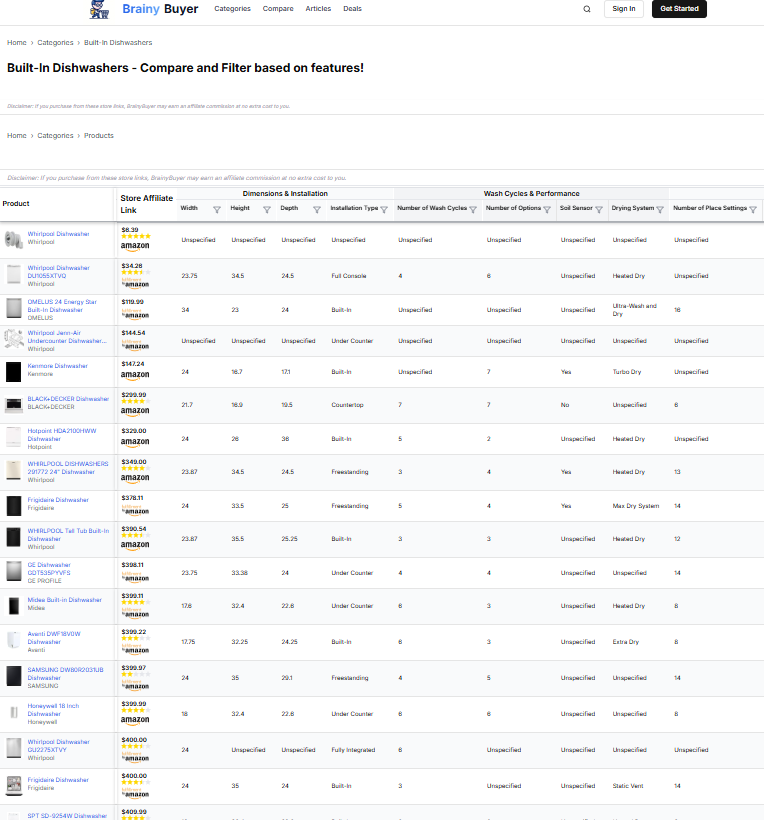Viewport: 764px width, 820px height.
Task: Click 'Turbo Dry' drying system cell
Action: [626, 372]
